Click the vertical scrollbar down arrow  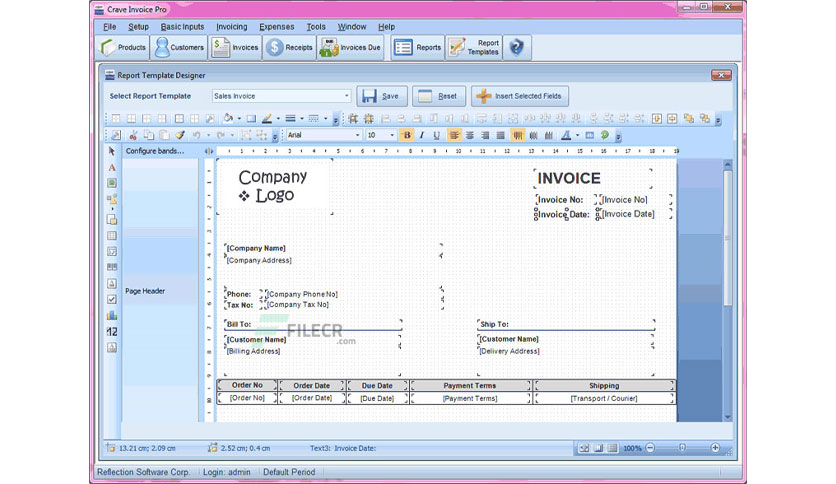coord(728,417)
